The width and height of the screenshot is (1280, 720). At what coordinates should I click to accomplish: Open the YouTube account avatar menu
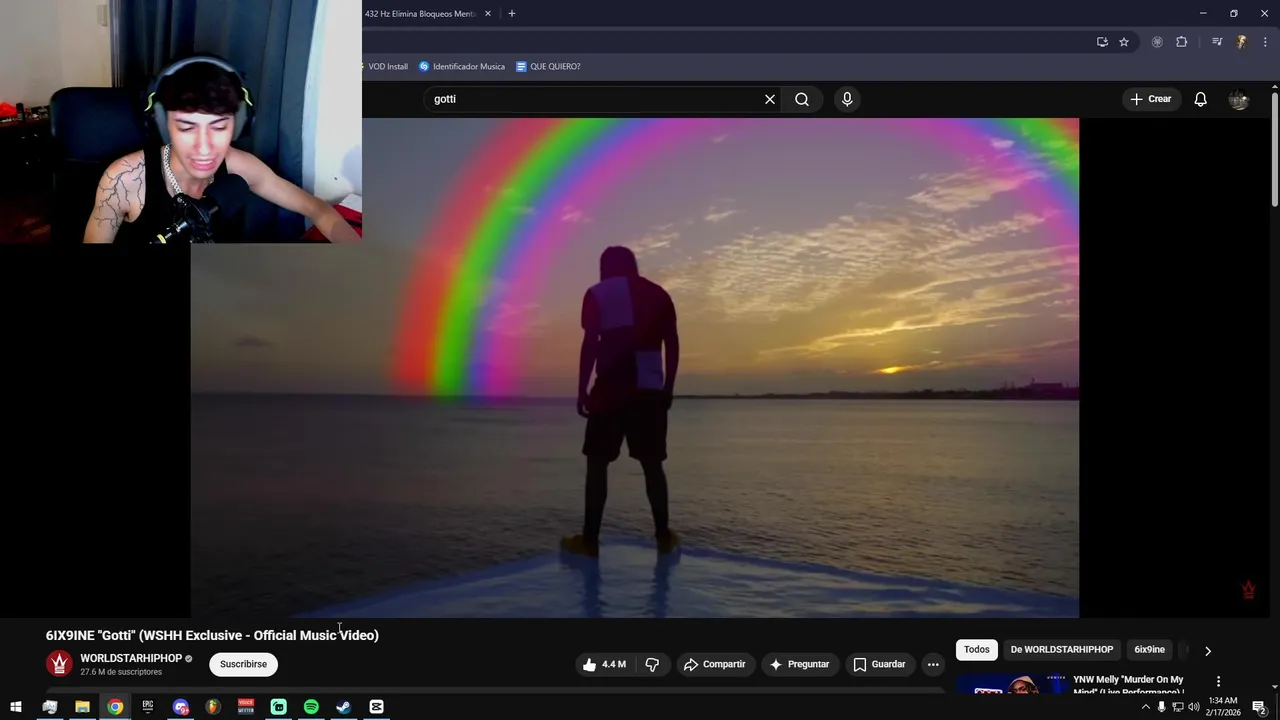coord(1239,99)
